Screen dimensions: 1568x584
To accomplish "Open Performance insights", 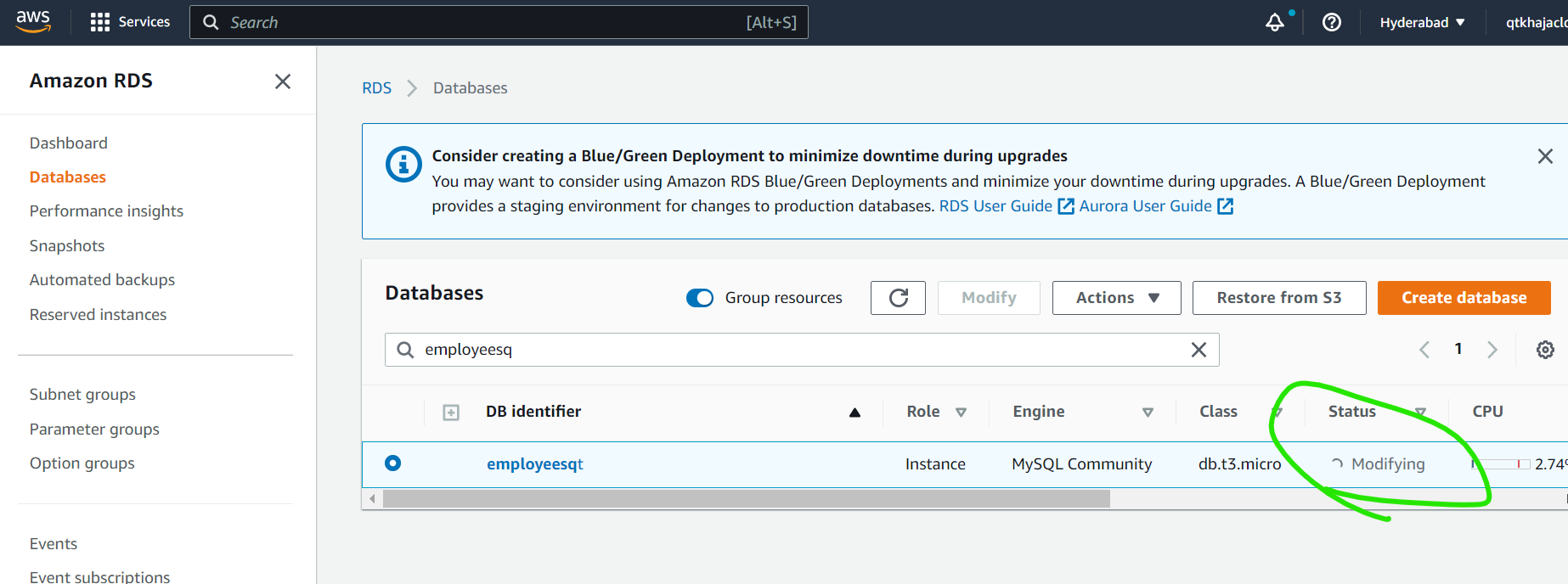I will [106, 211].
